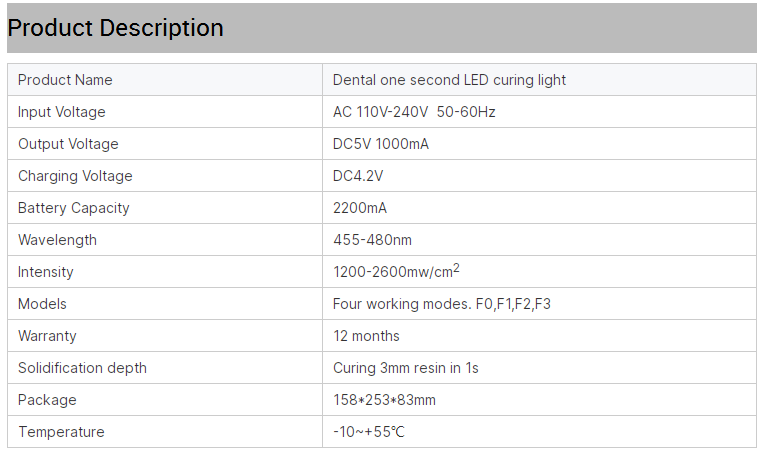
Task: Click the Wavelength row label
Action: point(57,240)
